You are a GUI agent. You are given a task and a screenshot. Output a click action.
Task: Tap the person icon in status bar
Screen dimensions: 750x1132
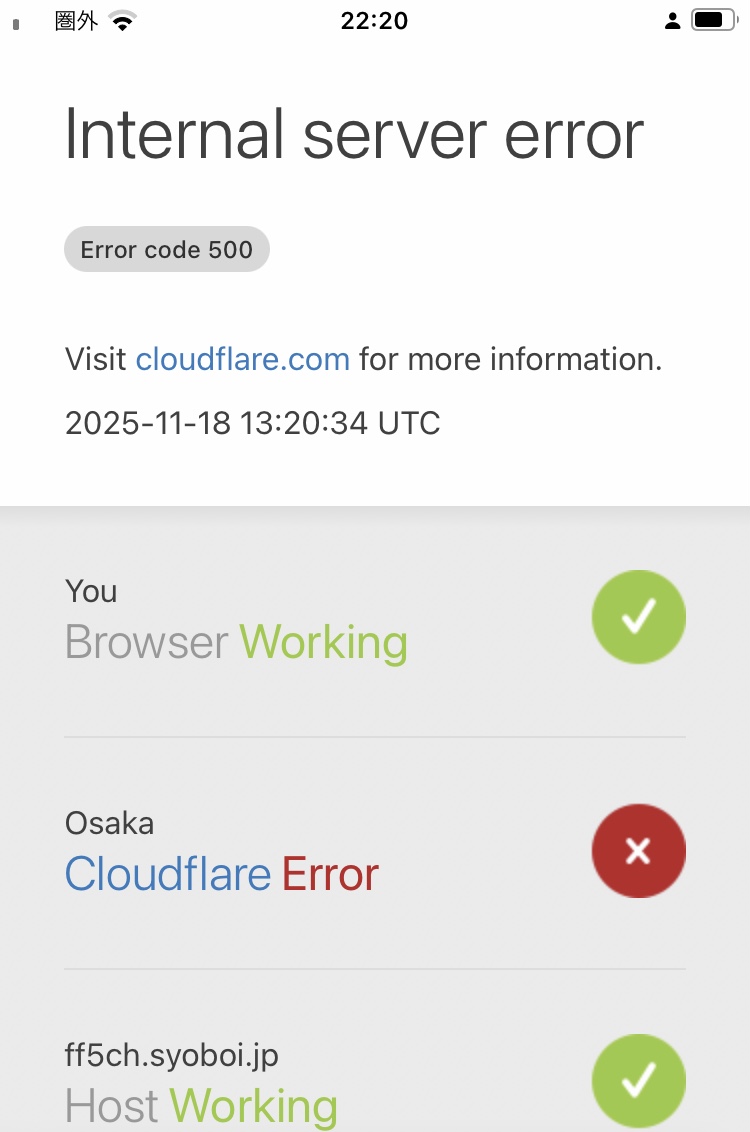pos(672,21)
